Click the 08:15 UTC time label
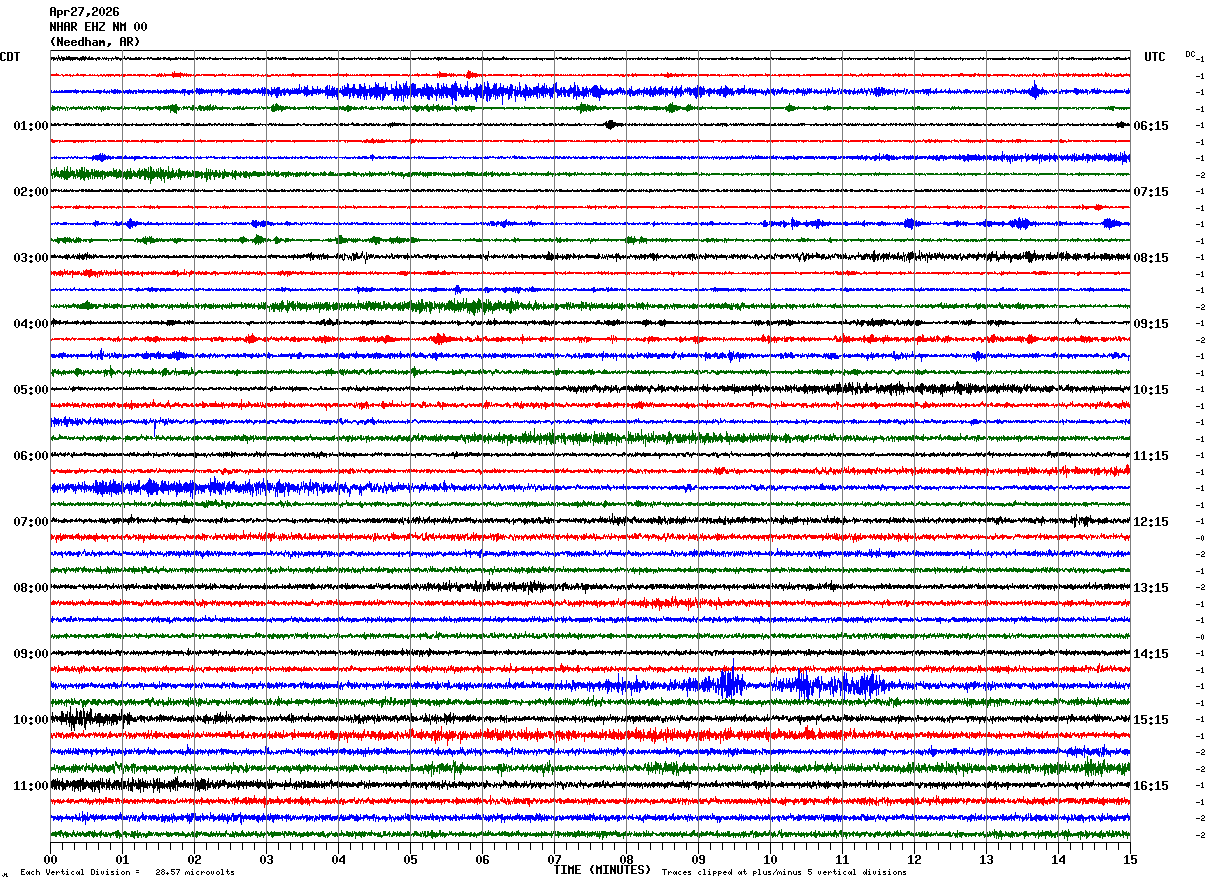The image size is (1210, 886). click(1151, 258)
